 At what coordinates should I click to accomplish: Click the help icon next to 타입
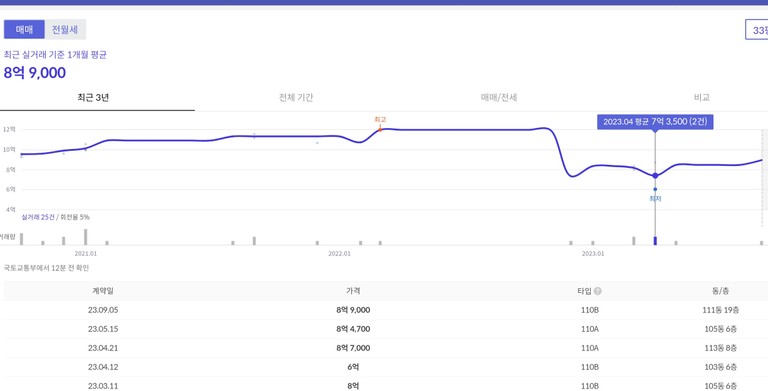point(598,291)
